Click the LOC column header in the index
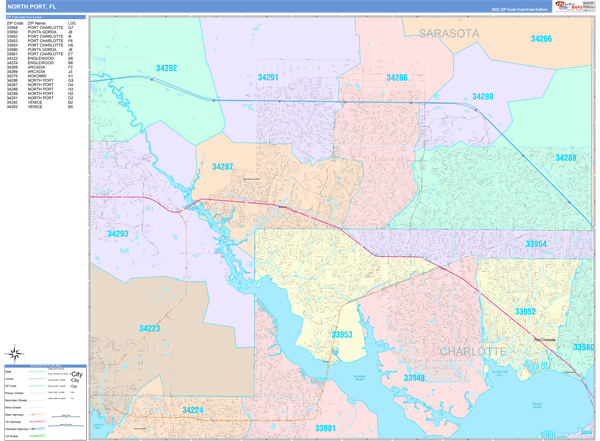The image size is (600, 441). click(x=72, y=23)
